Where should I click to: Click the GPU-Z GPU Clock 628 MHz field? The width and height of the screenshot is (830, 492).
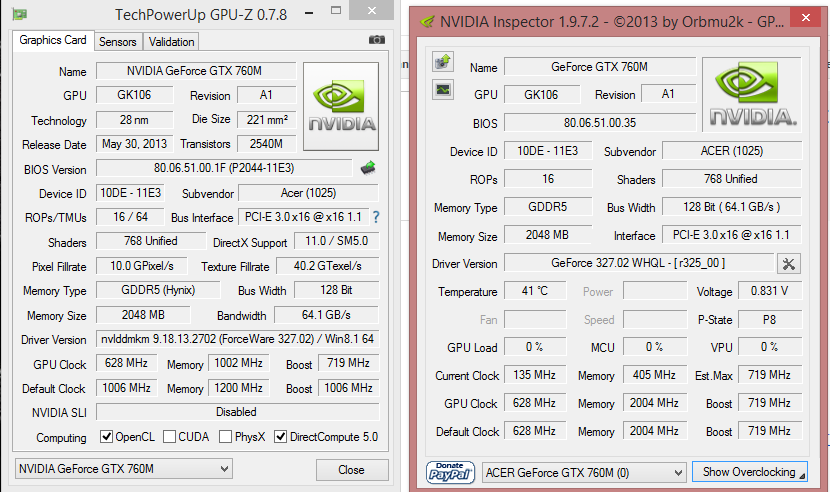point(127,363)
